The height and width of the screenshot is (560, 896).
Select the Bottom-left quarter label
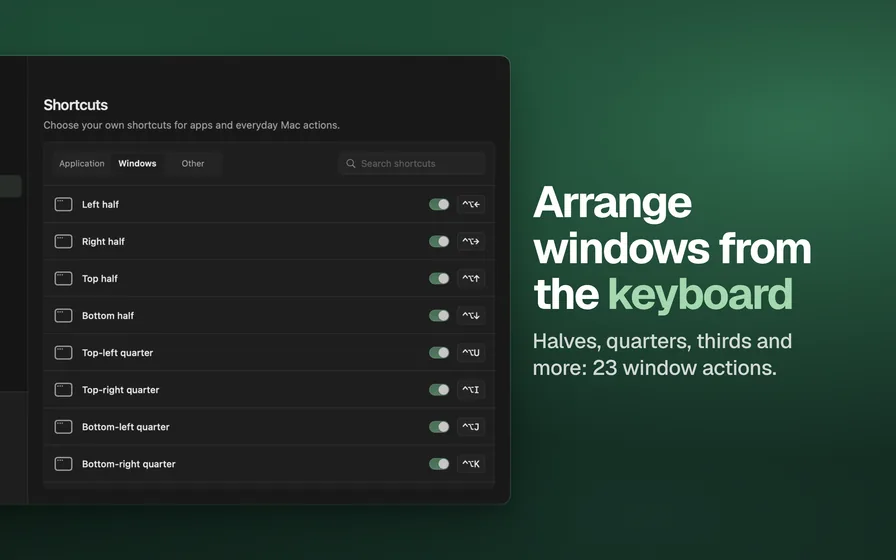pos(126,427)
